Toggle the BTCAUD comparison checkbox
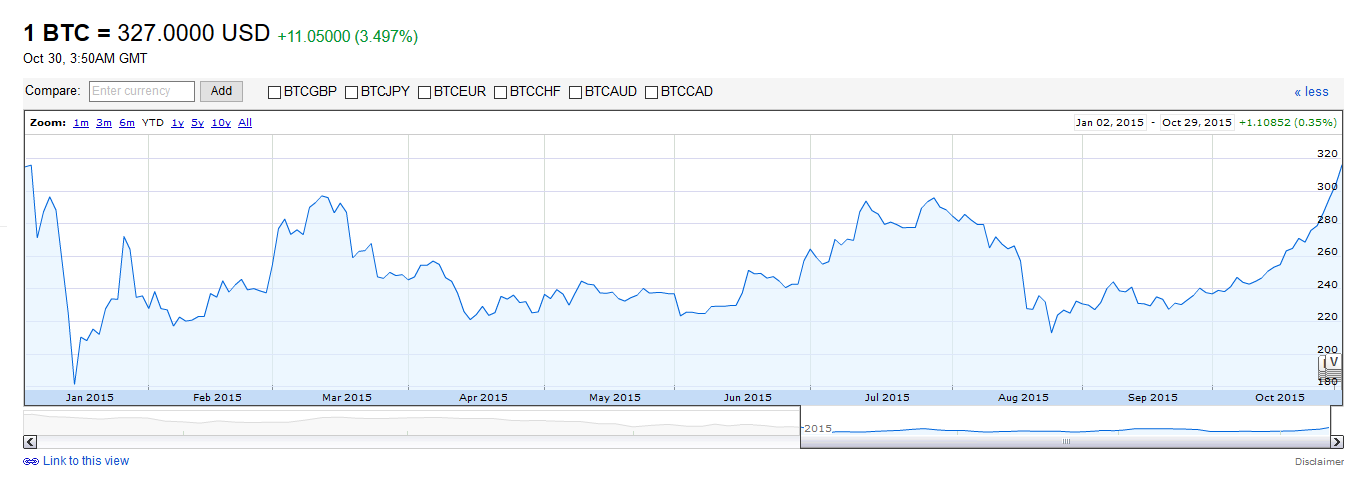Screen dimensions: 1355x482 click(575, 92)
